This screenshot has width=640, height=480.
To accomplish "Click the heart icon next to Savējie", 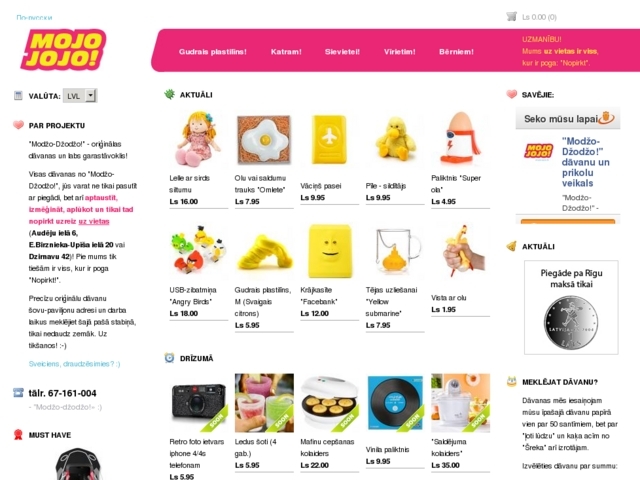I will click(x=511, y=94).
